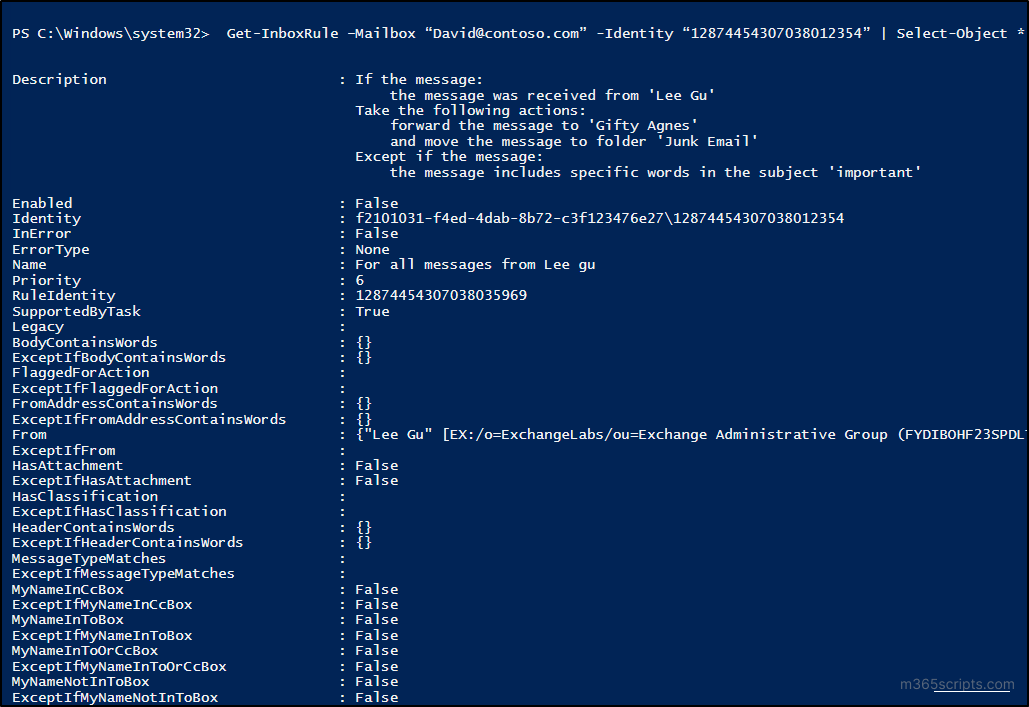Screen dimensions: 1029x707
Task: Click the Priority value 6
Action: coord(360,280)
